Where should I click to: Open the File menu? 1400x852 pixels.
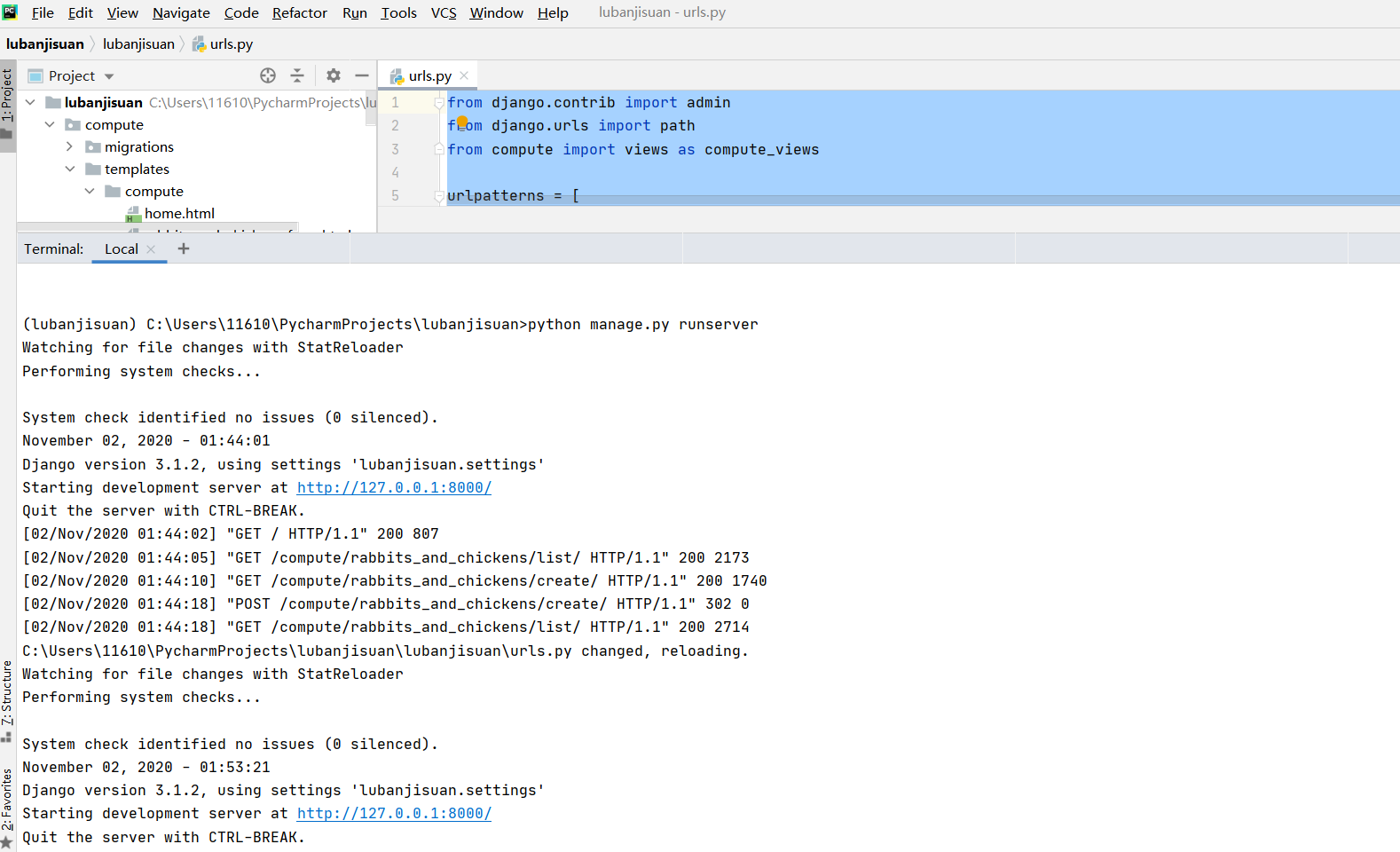click(43, 12)
